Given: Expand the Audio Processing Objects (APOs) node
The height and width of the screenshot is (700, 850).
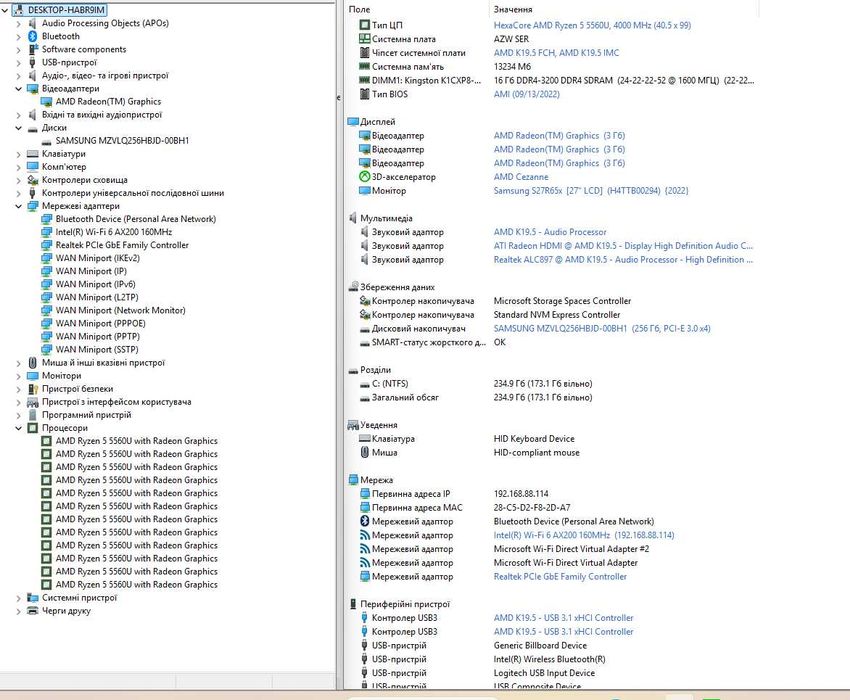Looking at the screenshot, I should pos(18,23).
